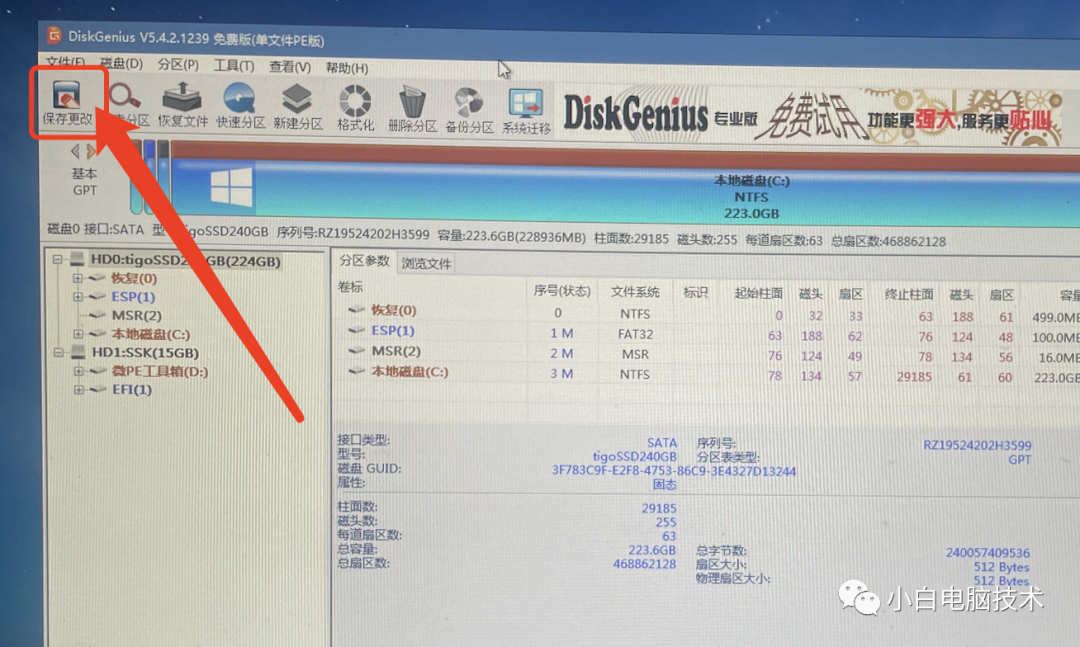Click the Delete Partition (删除分区) icon
This screenshot has height=647, width=1080.
click(x=412, y=109)
